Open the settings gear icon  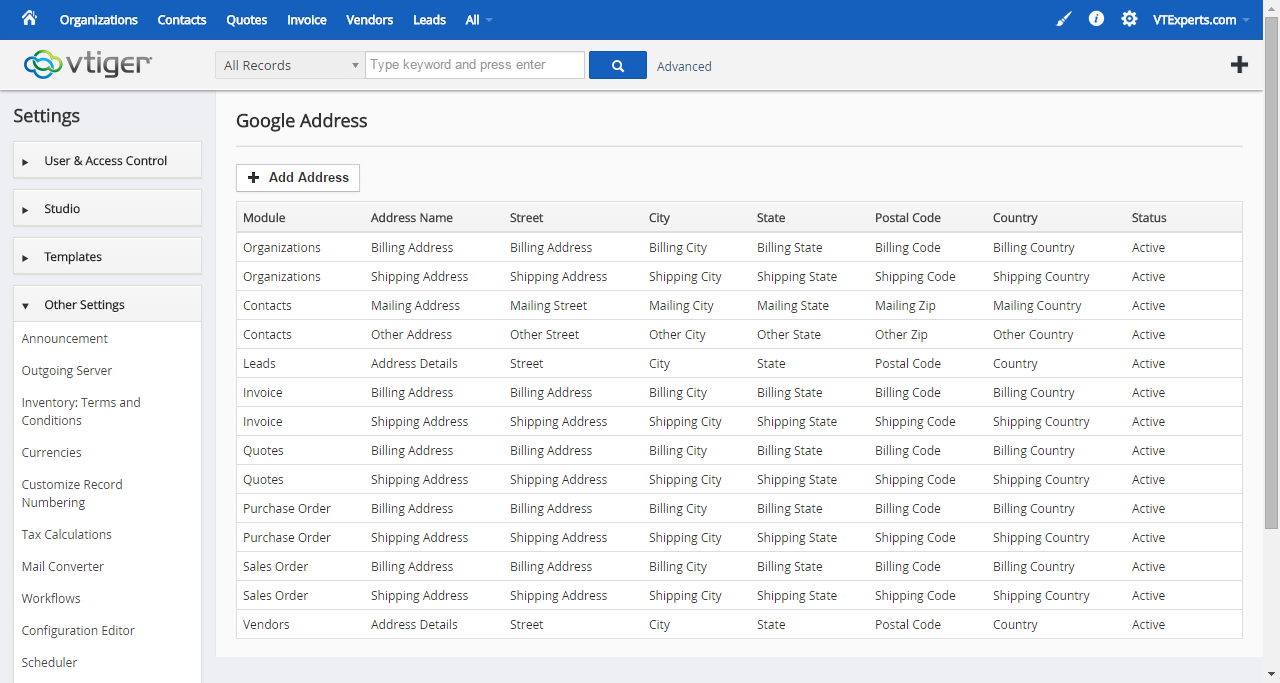tap(1129, 18)
